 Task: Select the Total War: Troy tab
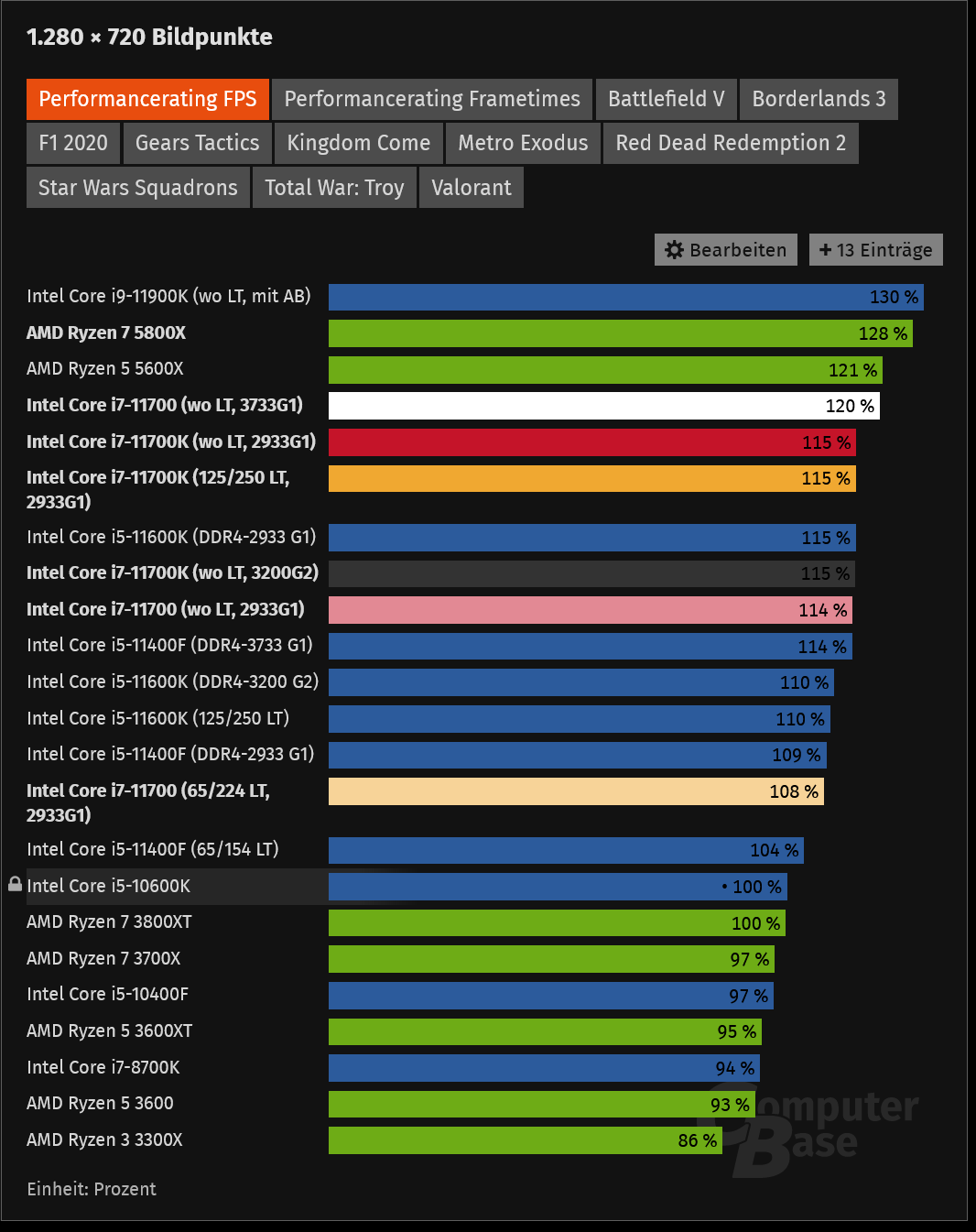click(x=334, y=188)
